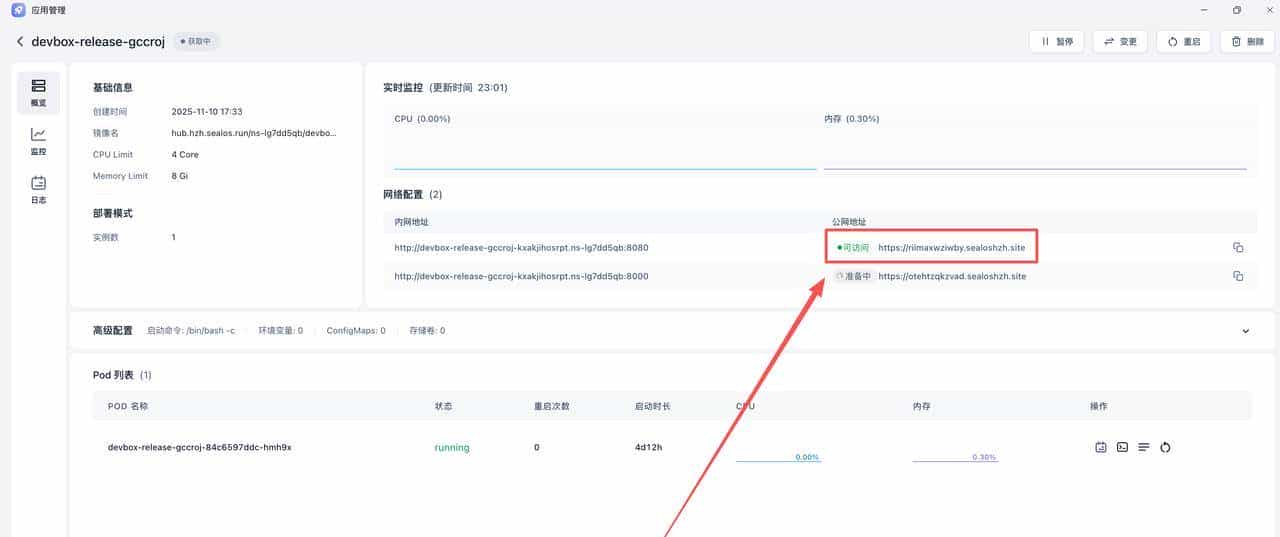The image size is (1280, 537).
Task: Click the 可访问 status badge
Action: (x=853, y=247)
